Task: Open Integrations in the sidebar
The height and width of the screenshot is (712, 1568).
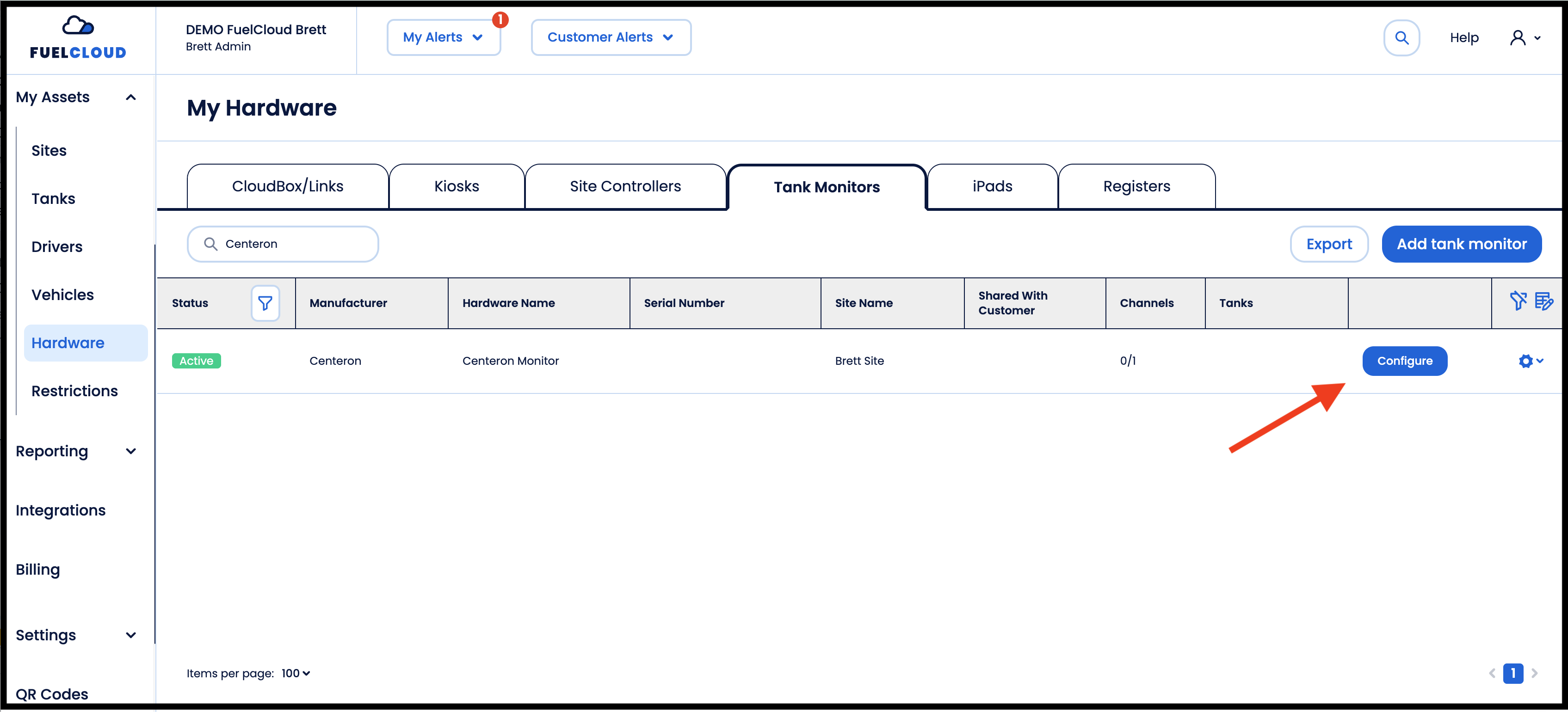Action: (x=61, y=510)
